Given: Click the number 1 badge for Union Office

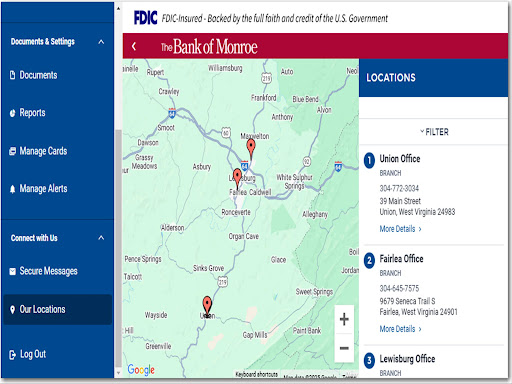Looking at the screenshot, I should 369,161.
